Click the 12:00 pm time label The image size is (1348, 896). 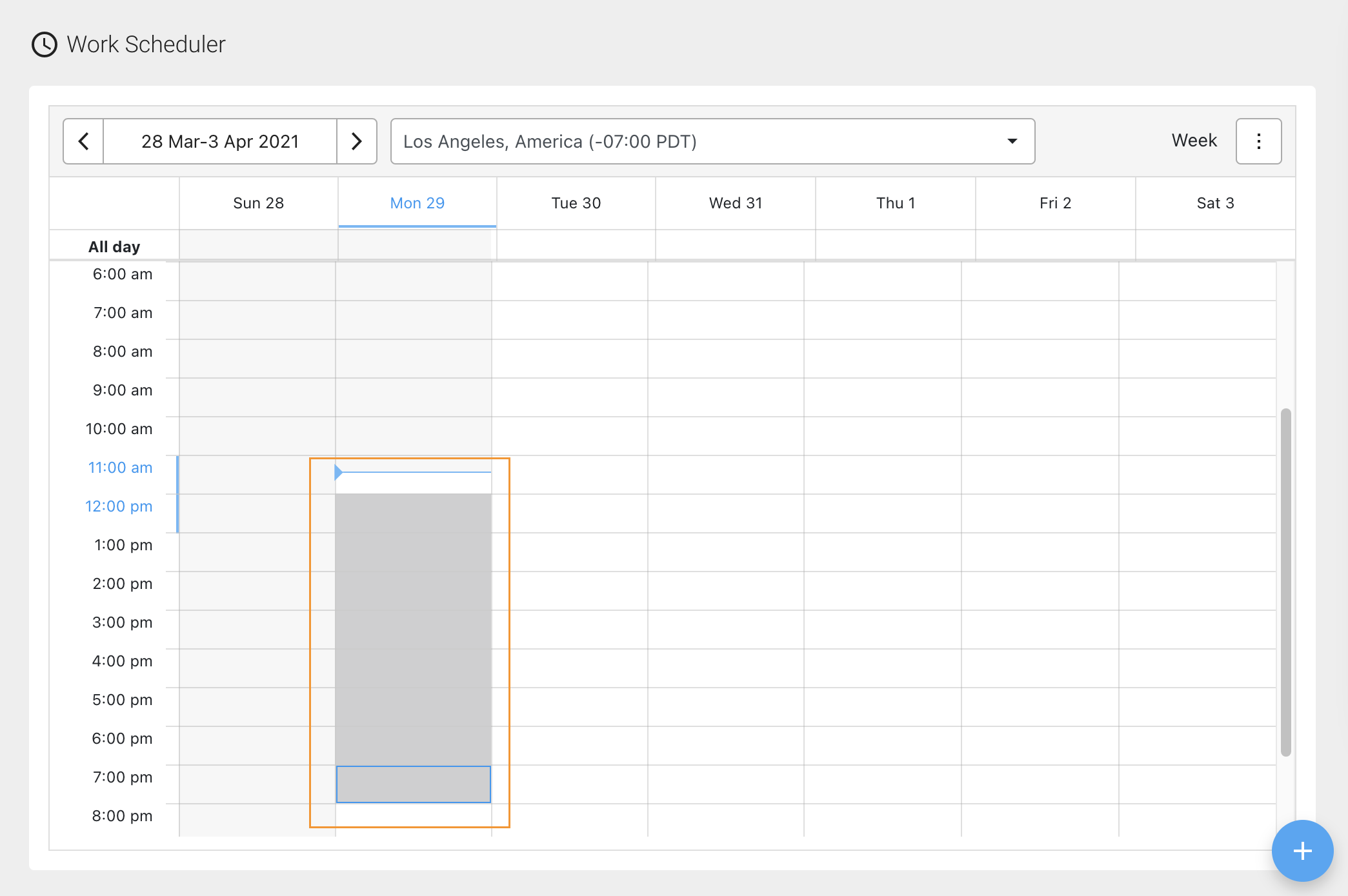point(119,506)
